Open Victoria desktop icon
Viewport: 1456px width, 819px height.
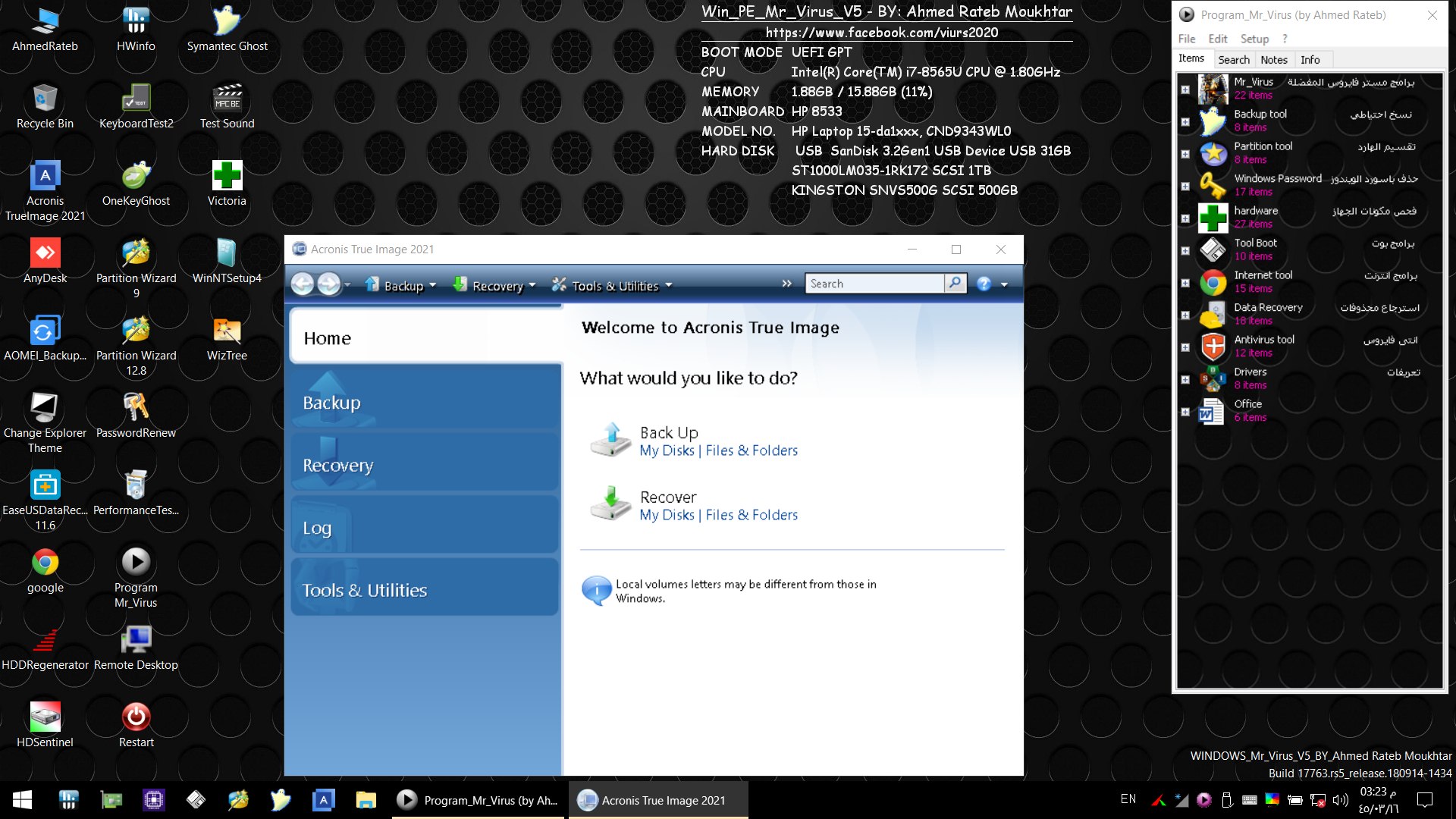tap(227, 184)
